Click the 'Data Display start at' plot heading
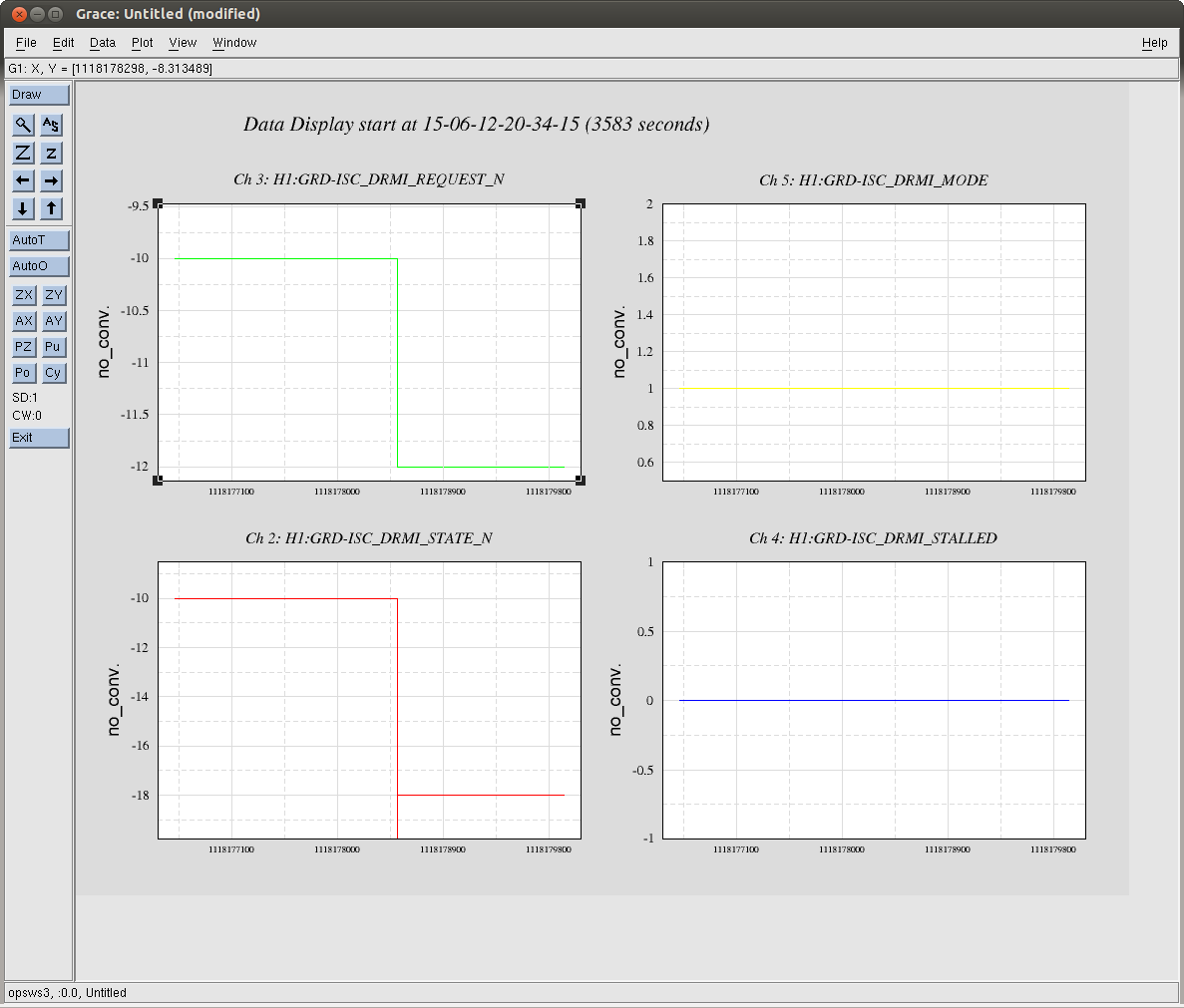Viewport: 1184px width, 1008px height. click(x=477, y=125)
